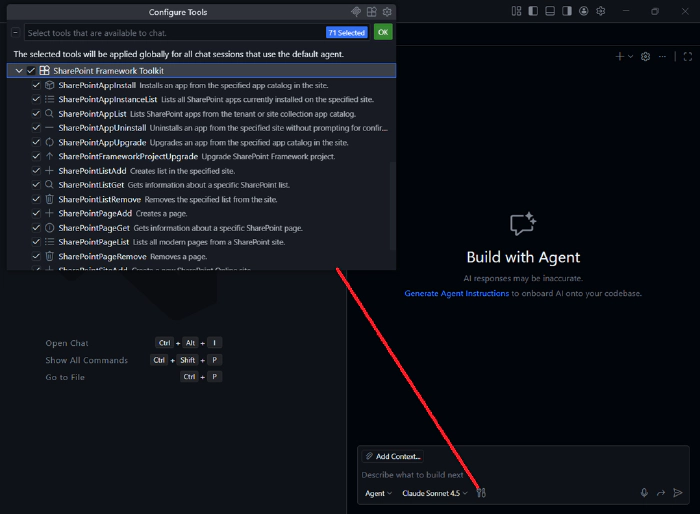Open the Claude Sonnet 4.5 model dropdown
Screen dimensions: 700x514
pyautogui.click(x=434, y=493)
